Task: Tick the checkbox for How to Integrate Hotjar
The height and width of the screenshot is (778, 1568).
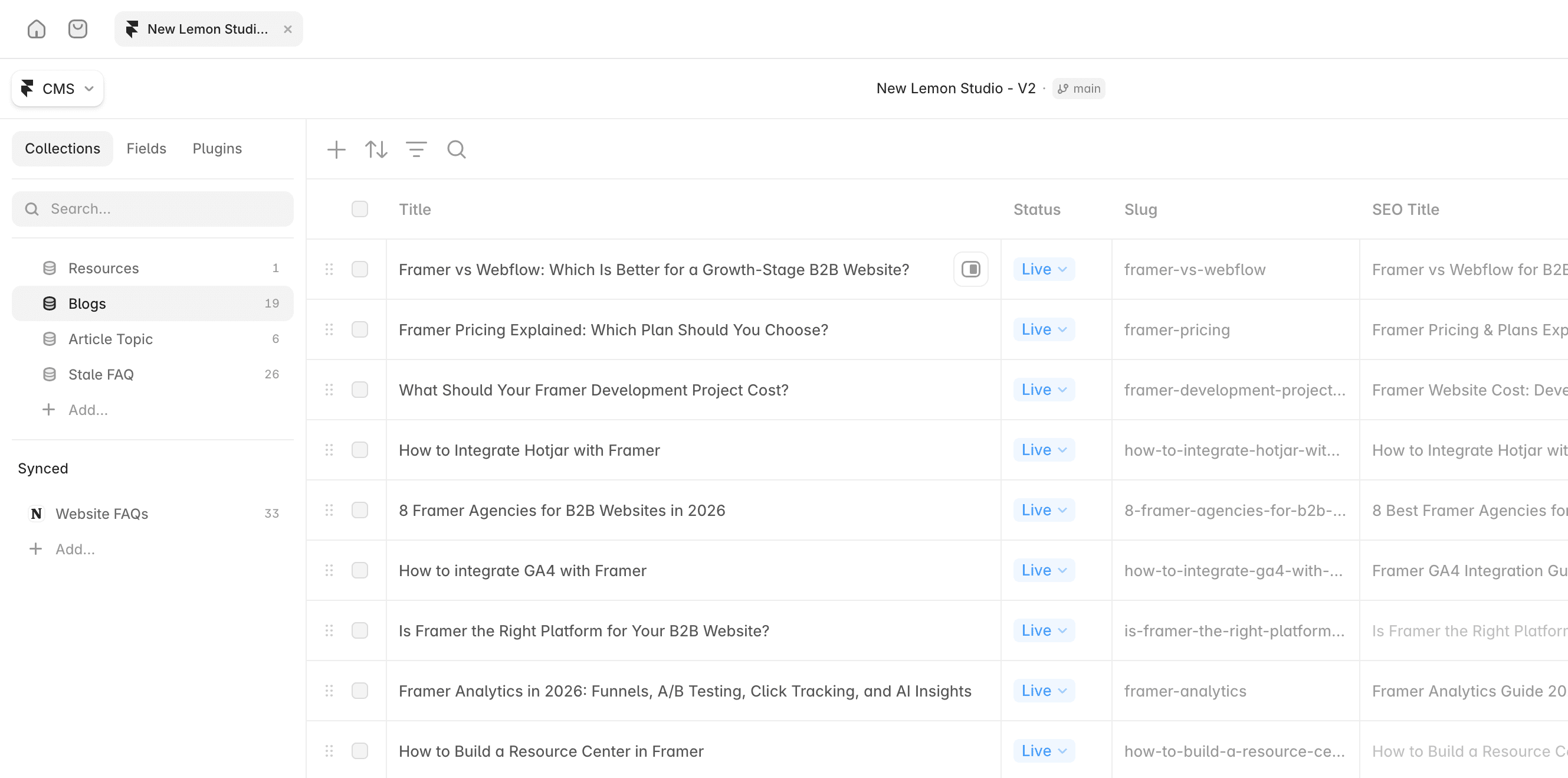Action: pos(360,450)
